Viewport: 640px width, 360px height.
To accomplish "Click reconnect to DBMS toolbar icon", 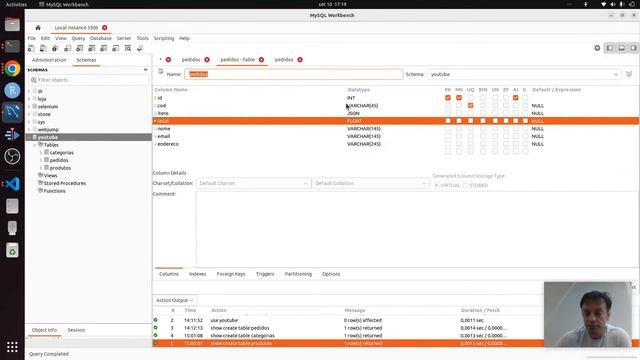I will pos(140,48).
